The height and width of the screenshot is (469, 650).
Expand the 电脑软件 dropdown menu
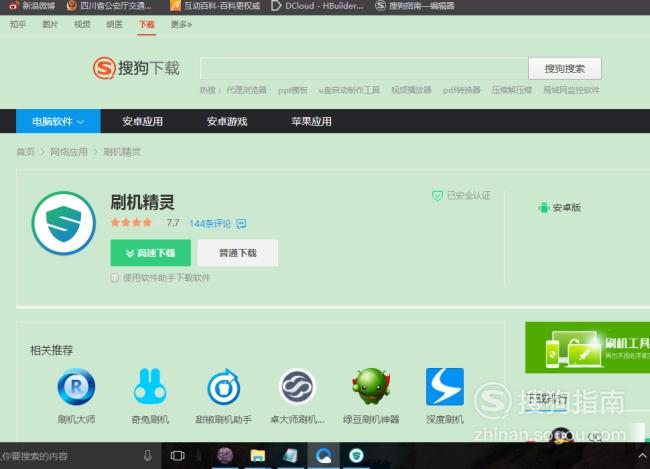point(58,121)
